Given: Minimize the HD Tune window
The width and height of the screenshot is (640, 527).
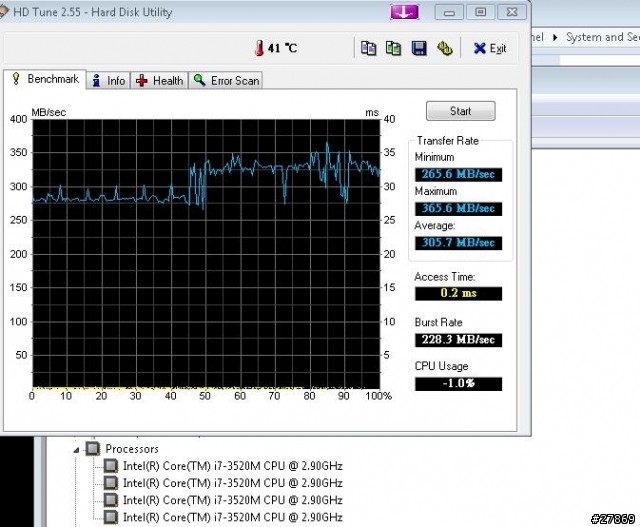Looking at the screenshot, I should (449, 12).
